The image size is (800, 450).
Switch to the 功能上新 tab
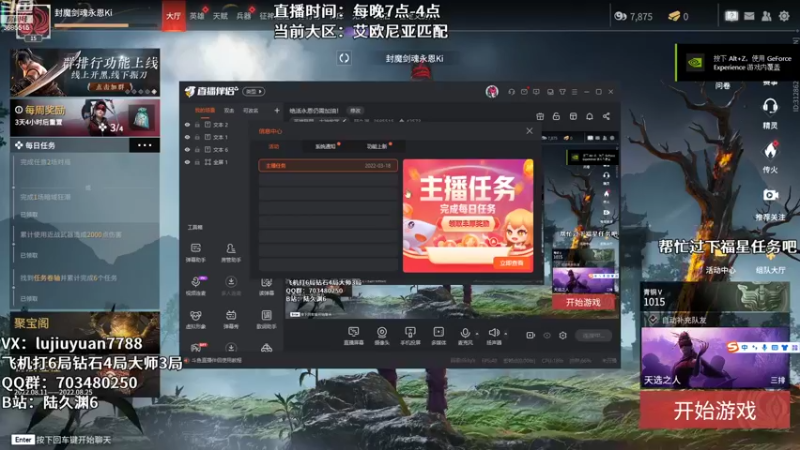coord(378,146)
